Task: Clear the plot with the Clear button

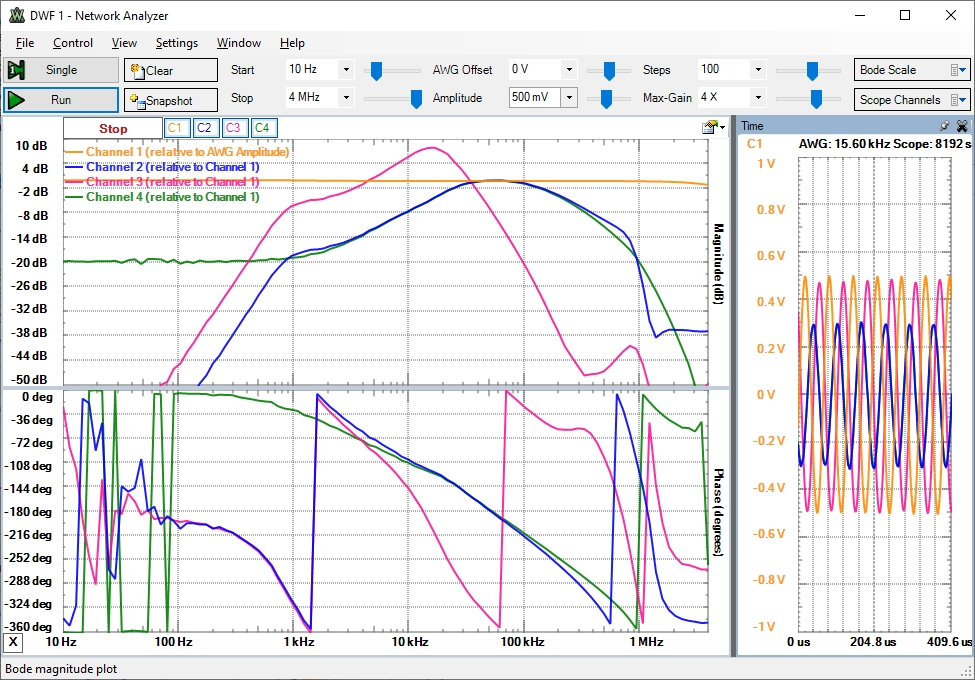Action: 170,70
